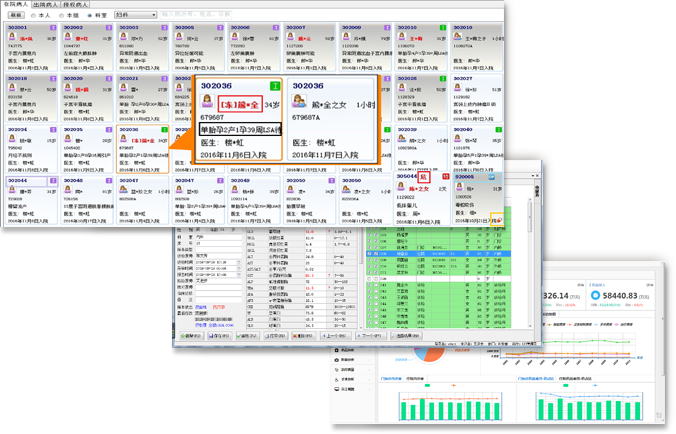Click the diagnosis text on enlarged 302036 card

click(238, 130)
